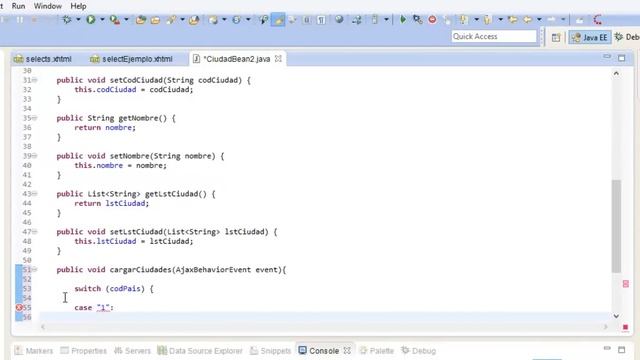Click the Next Annotation yellow icon
The image size is (640, 360).
point(464,19)
